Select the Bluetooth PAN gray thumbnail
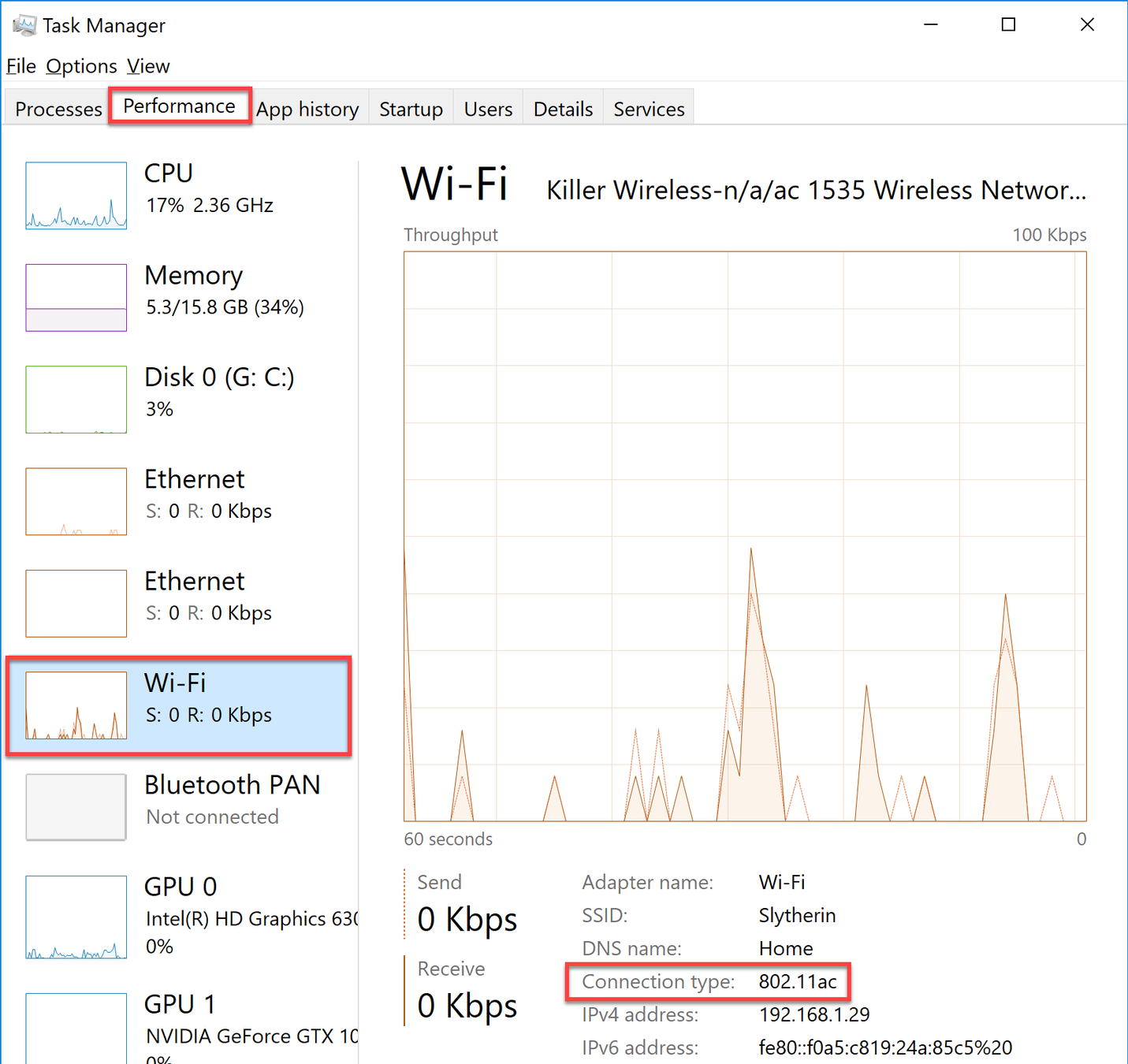Image resolution: width=1128 pixels, height=1064 pixels. point(76,806)
